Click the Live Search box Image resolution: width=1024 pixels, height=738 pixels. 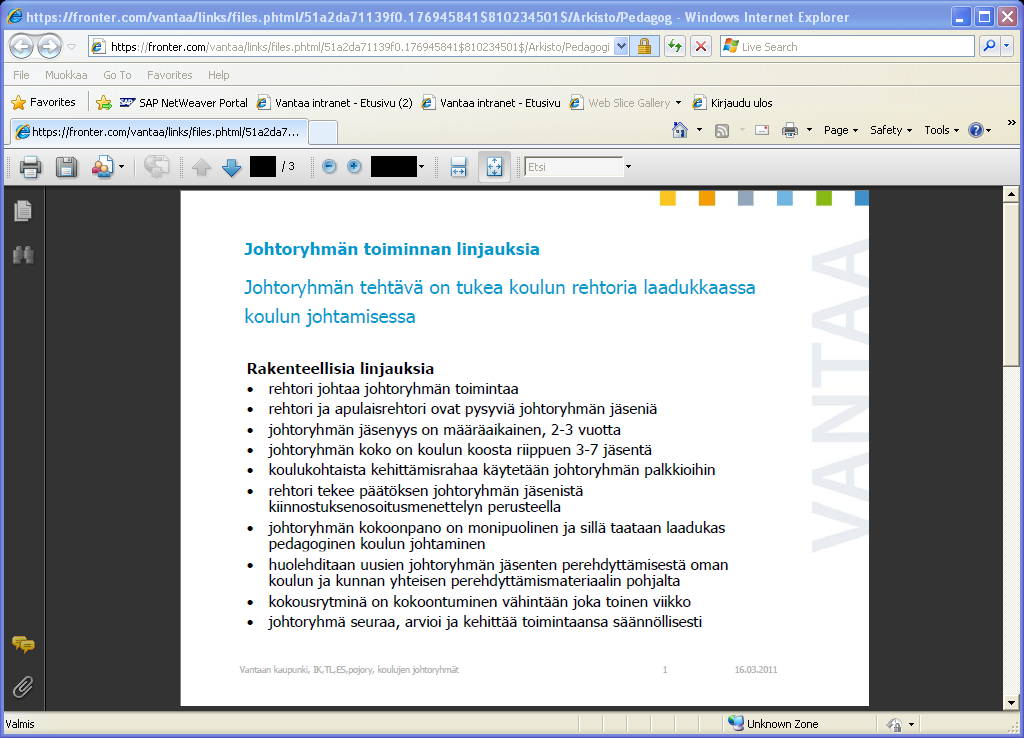tap(848, 47)
